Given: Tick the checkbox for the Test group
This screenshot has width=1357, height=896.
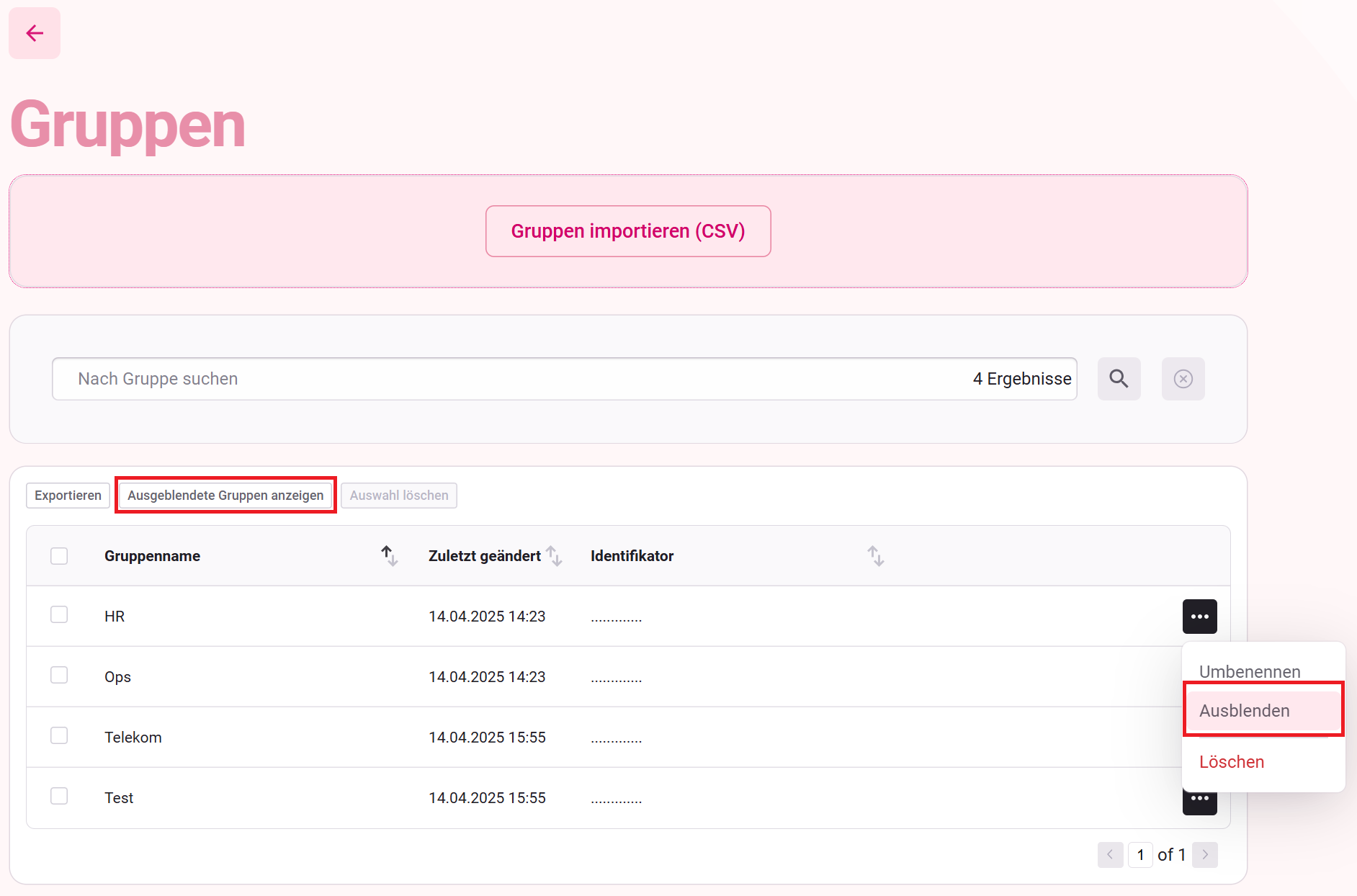Looking at the screenshot, I should [59, 796].
